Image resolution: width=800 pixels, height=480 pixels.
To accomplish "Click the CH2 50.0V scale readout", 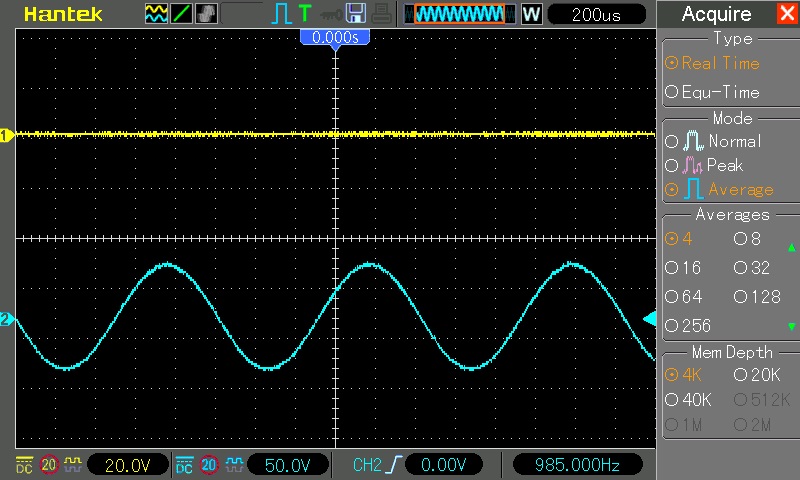I will pyautogui.click(x=294, y=465).
